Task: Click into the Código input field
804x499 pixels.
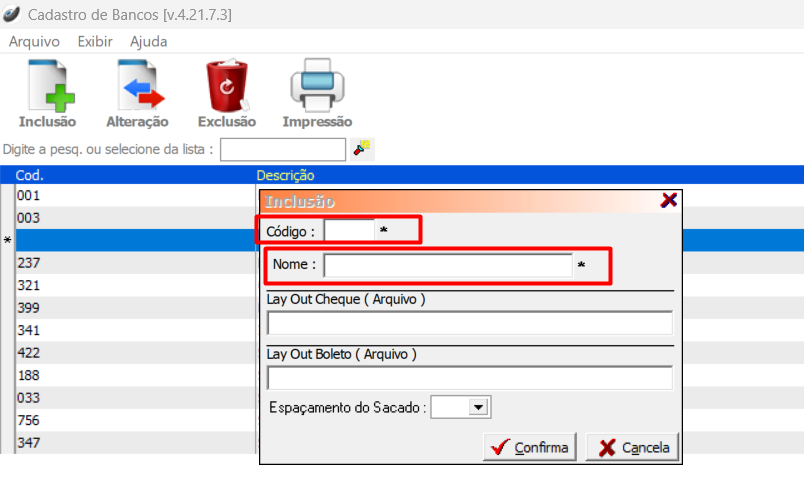Action: click(348, 231)
